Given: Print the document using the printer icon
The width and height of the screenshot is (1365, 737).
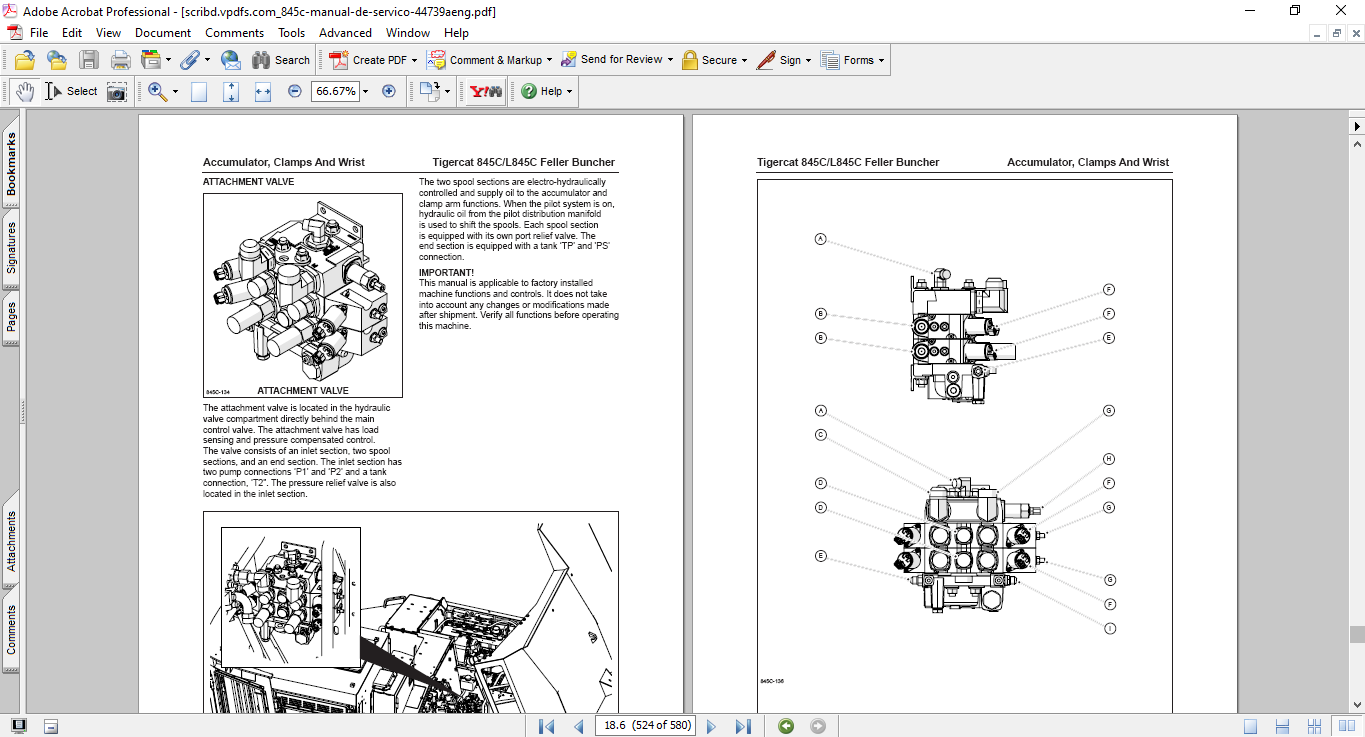Looking at the screenshot, I should [121, 60].
